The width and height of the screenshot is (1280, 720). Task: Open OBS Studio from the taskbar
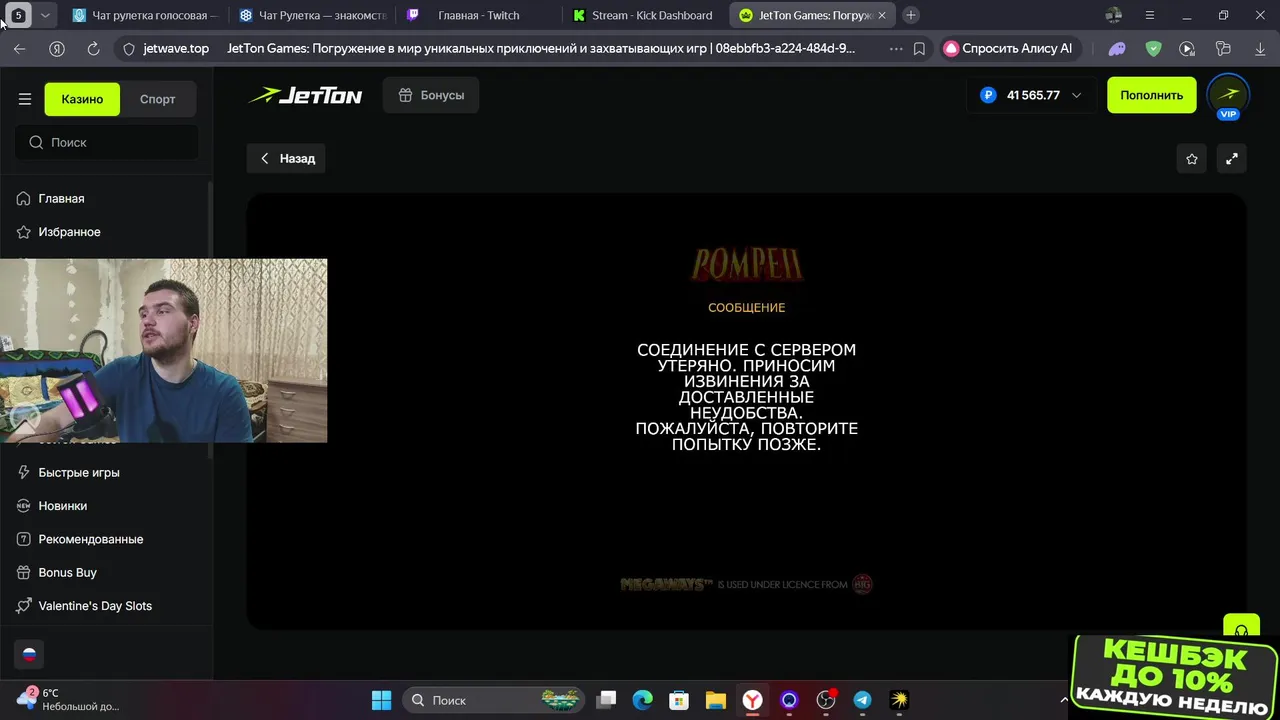point(826,700)
